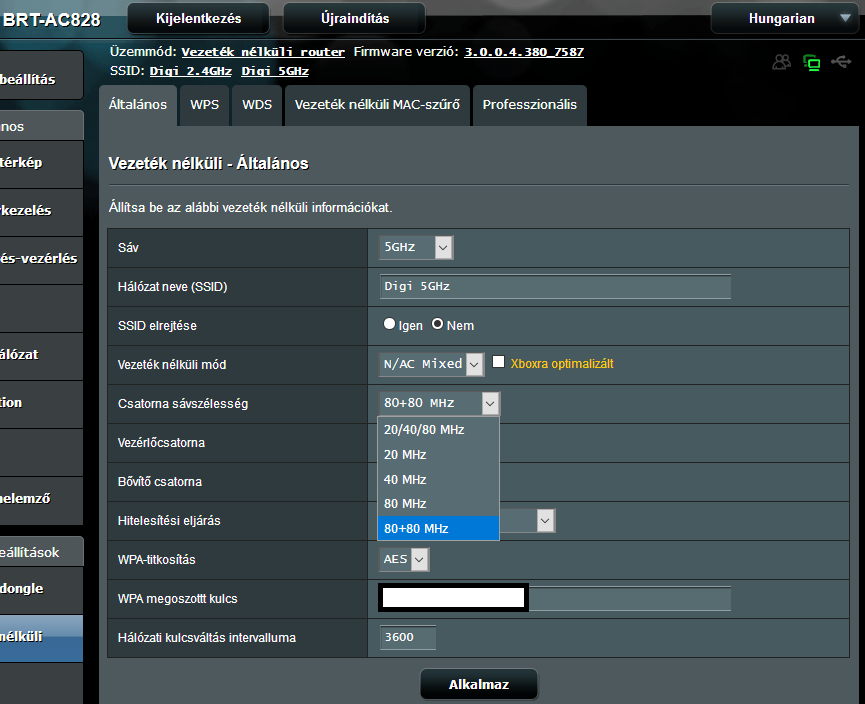
Task: Open the sidebar item ending in 'dongle'
Action: click(x=41, y=590)
